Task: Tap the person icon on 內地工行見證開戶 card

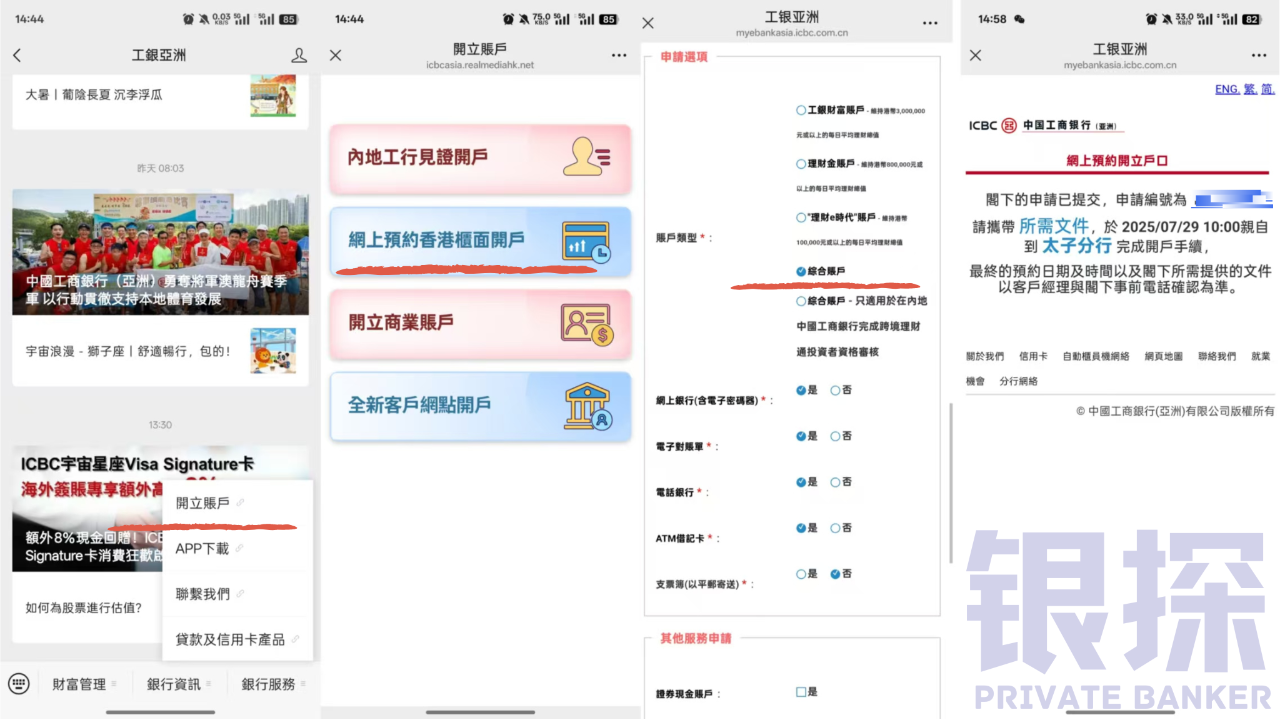Action: point(586,156)
